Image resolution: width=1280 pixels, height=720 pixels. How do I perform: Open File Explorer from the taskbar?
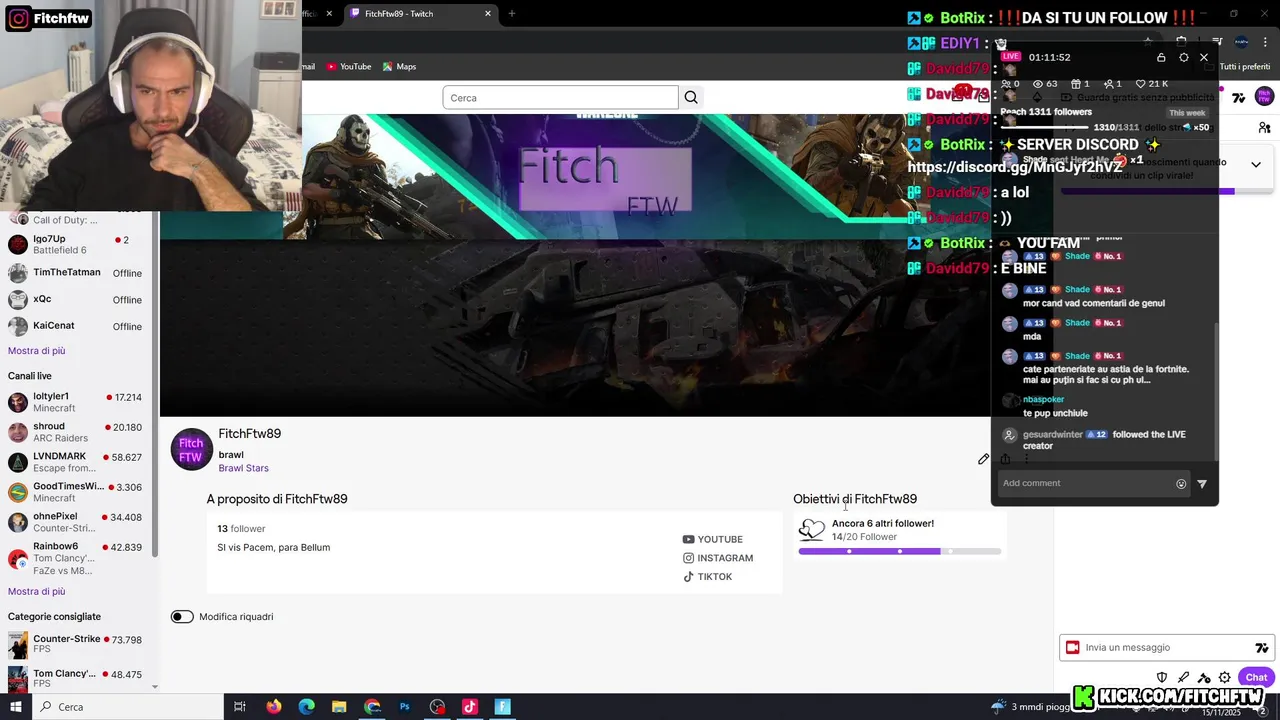coord(339,706)
